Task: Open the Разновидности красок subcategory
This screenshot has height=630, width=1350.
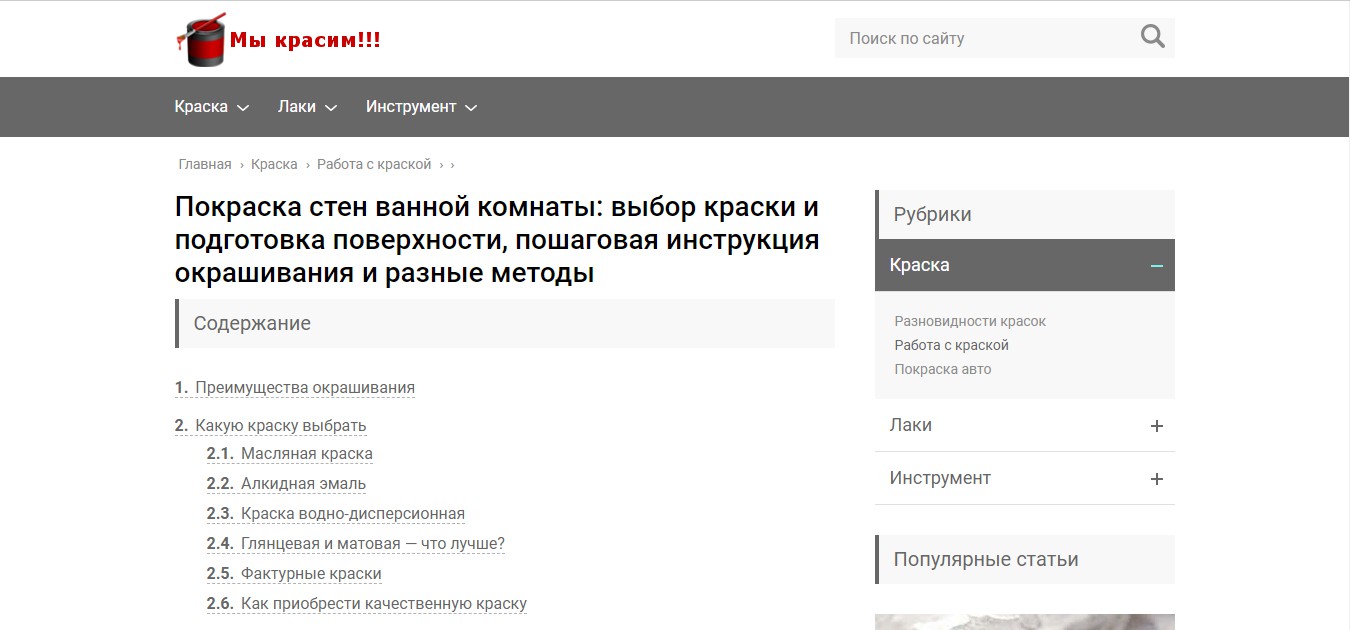Action: (x=970, y=321)
